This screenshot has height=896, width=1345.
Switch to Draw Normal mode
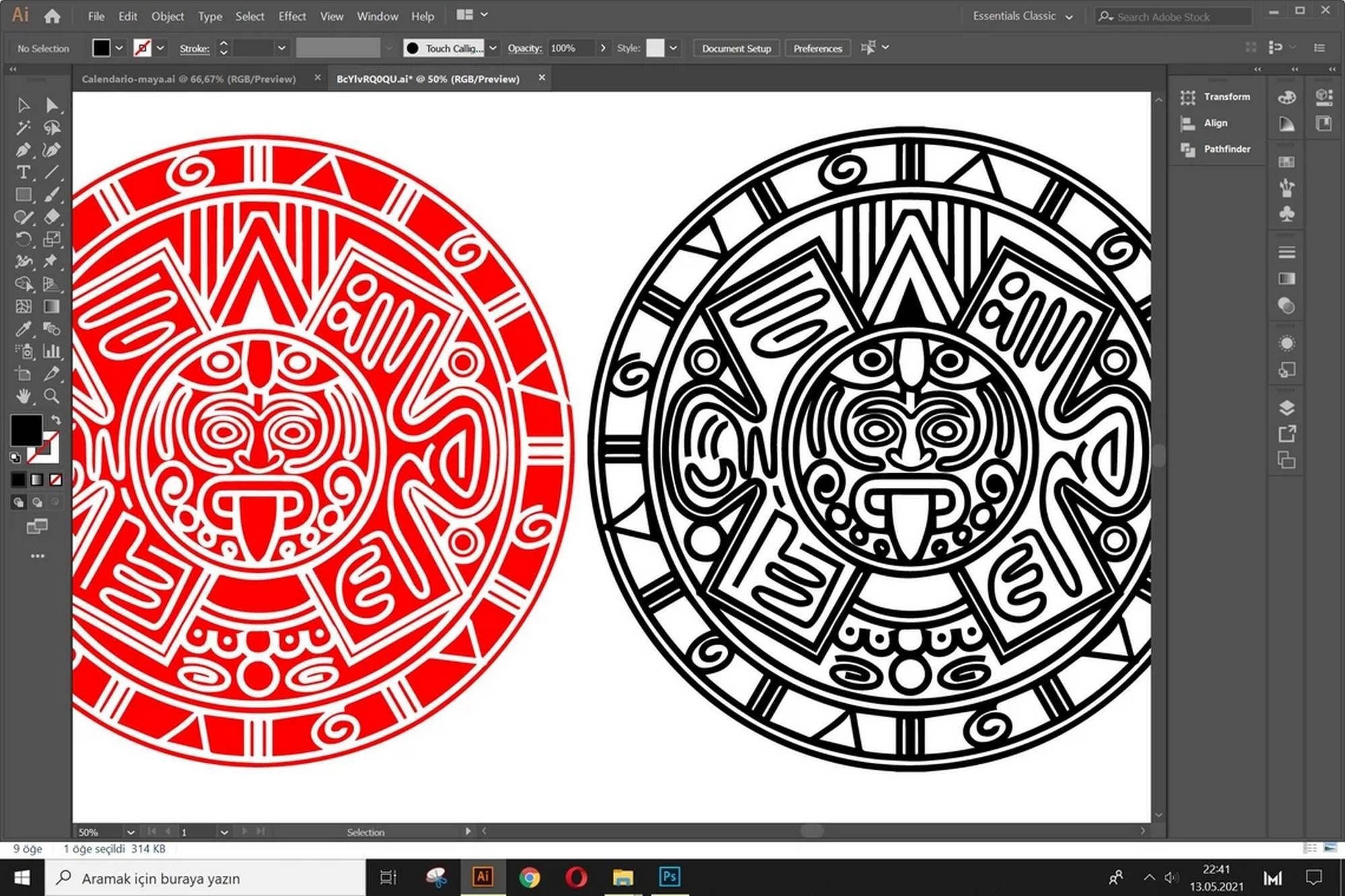[18, 502]
